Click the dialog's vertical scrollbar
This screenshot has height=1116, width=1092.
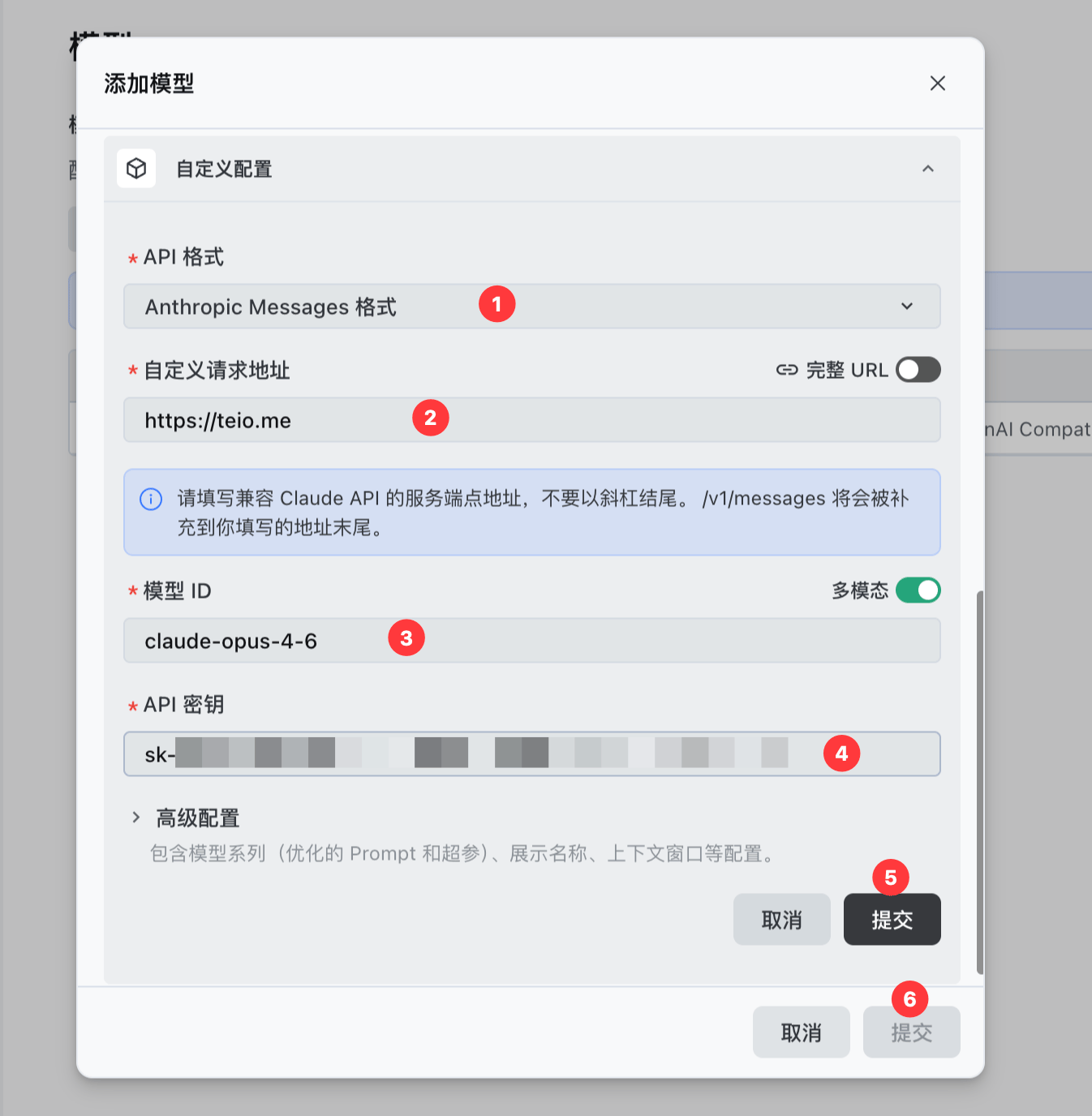pos(980,783)
